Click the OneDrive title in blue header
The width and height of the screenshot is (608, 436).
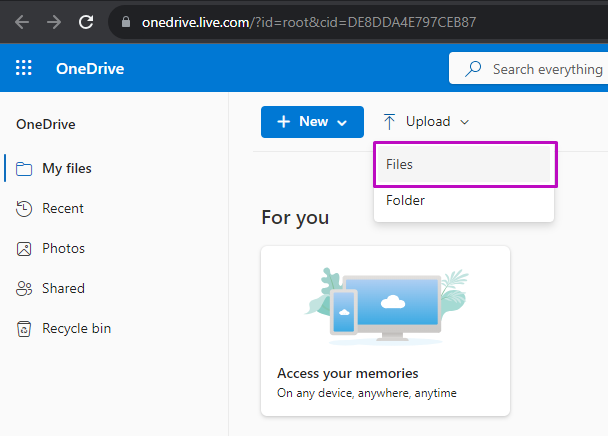(90, 69)
